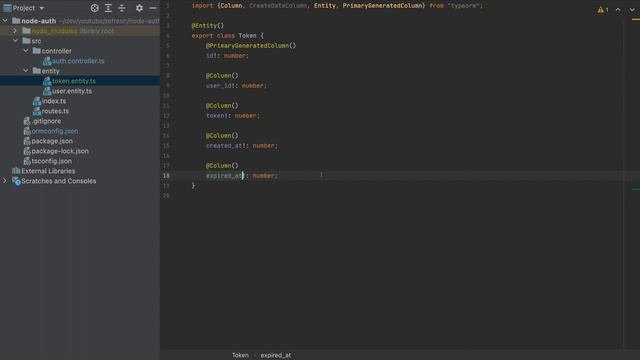Image resolution: width=640 pixels, height=360 pixels.
Task: Expand the node_modules folder
Action: (x=15, y=31)
